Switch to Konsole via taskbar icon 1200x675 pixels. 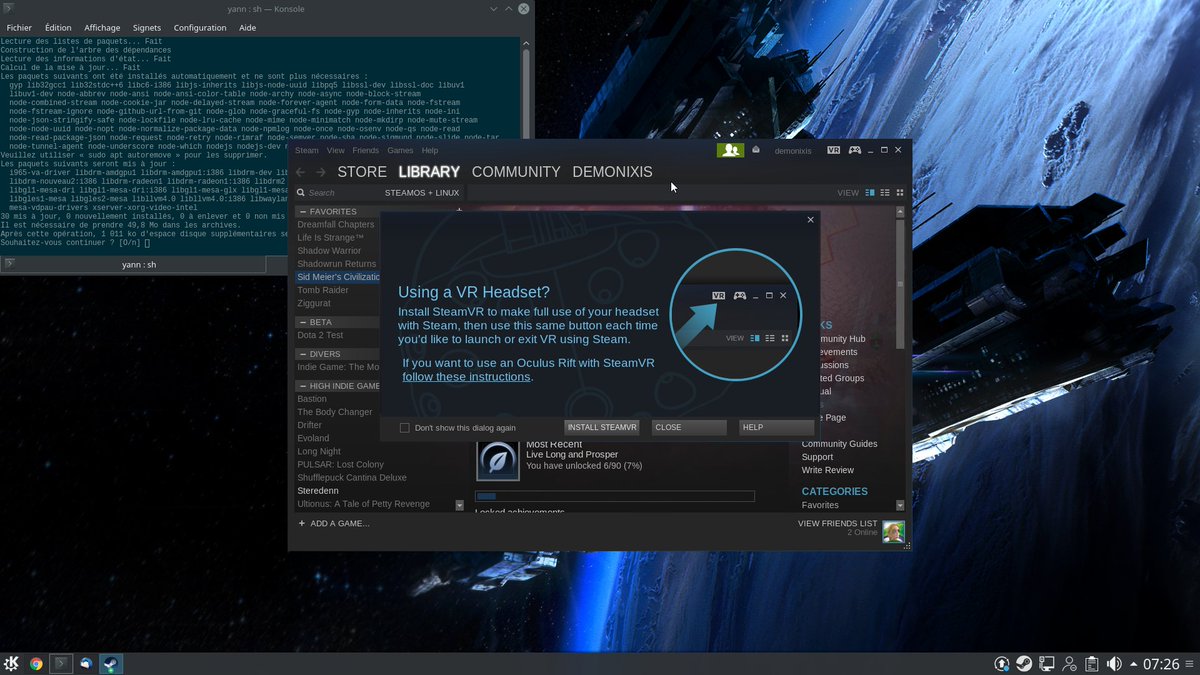coord(61,663)
